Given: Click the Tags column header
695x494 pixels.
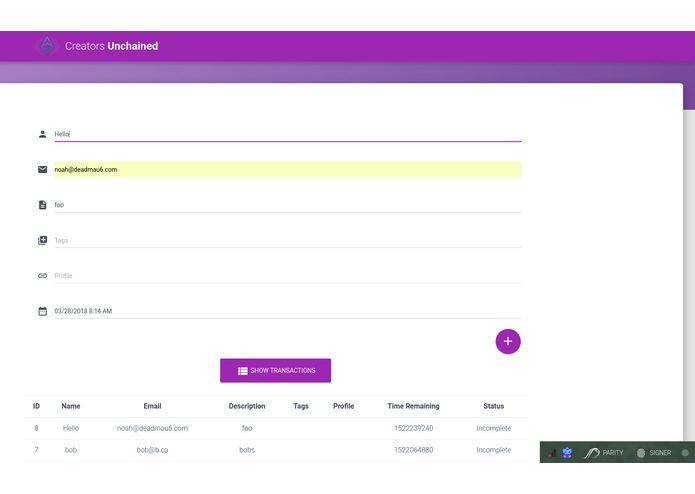Looking at the screenshot, I should [301, 406].
